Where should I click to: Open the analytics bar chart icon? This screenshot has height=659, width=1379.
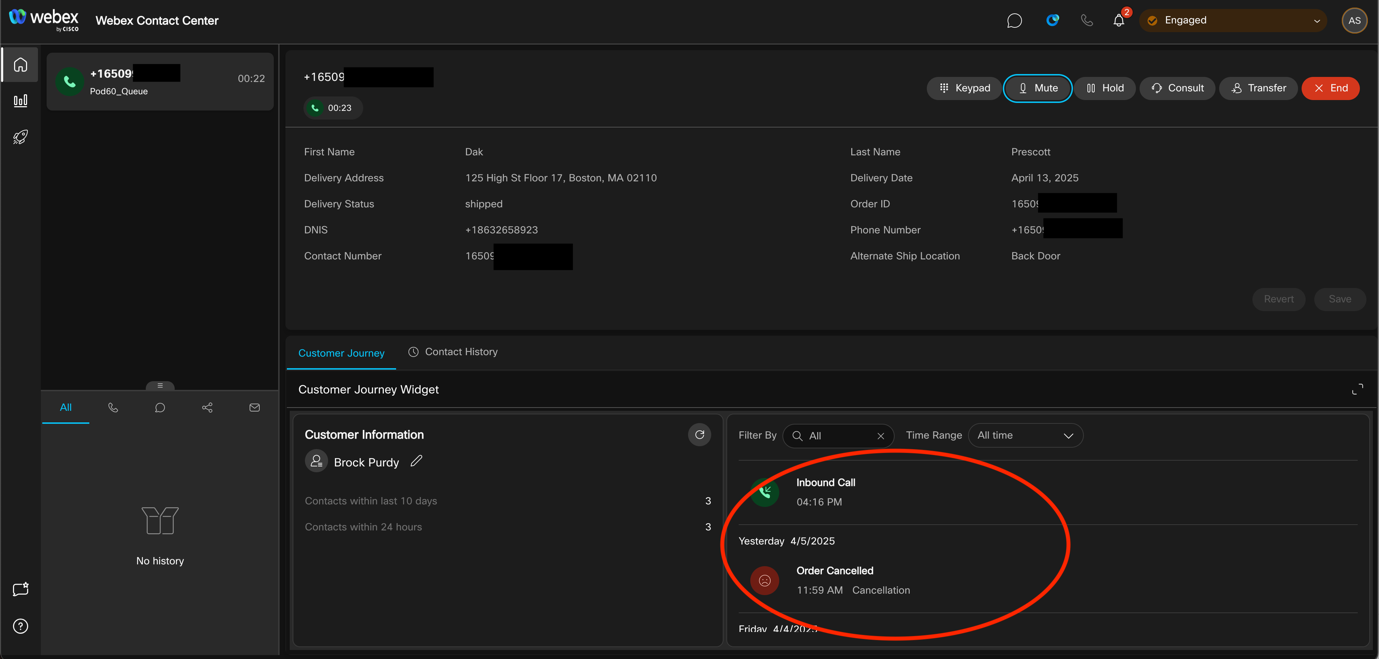click(20, 101)
